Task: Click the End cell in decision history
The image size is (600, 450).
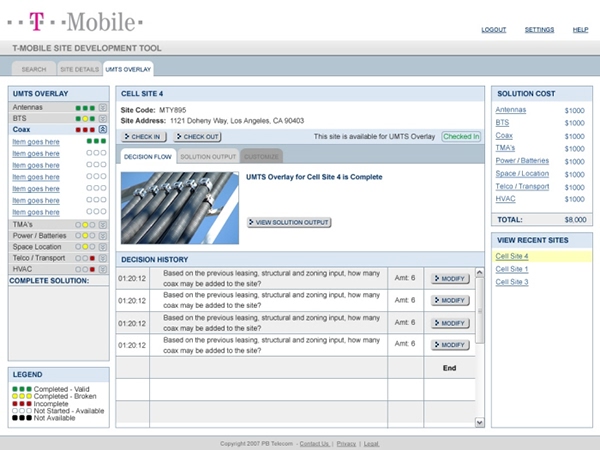Action: pos(450,368)
